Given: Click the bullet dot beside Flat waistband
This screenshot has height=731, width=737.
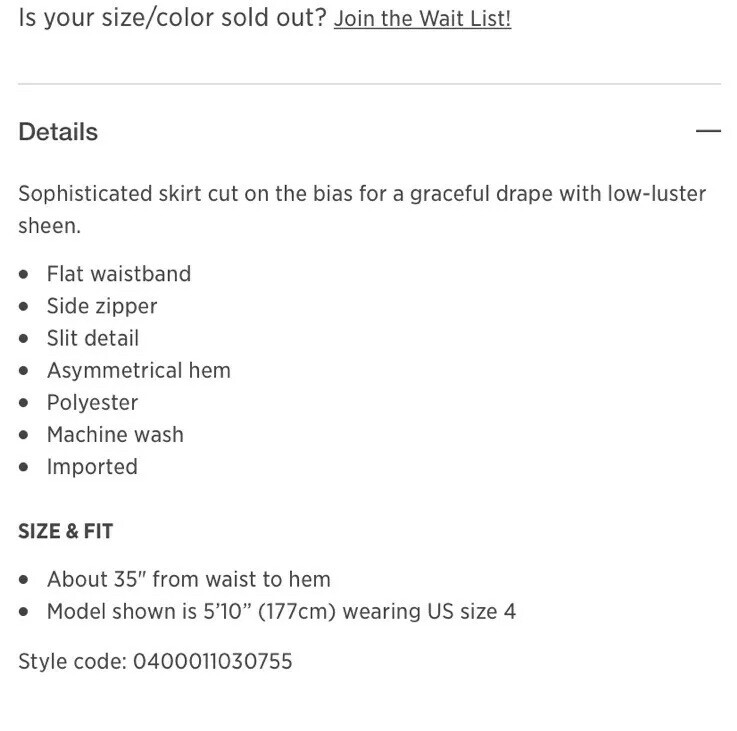Looking at the screenshot, I should tap(24, 274).
